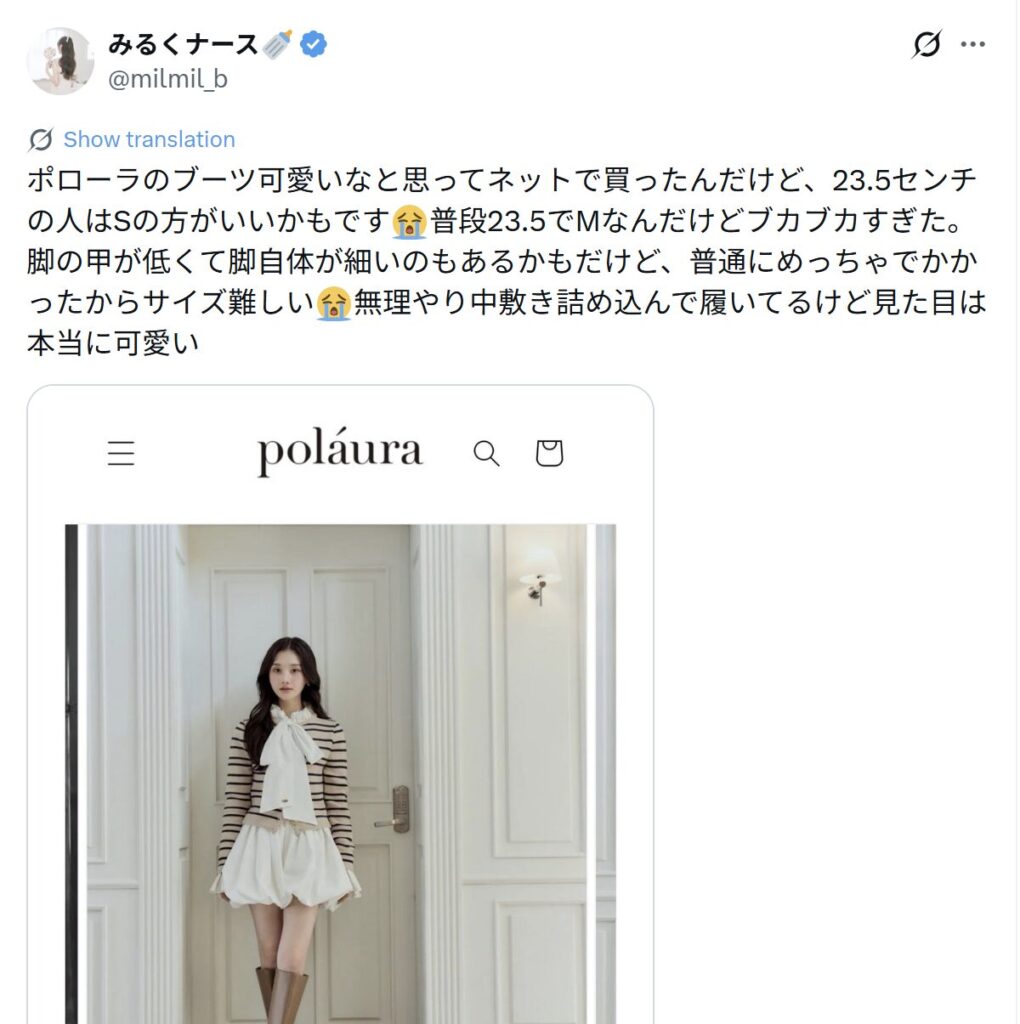Open Grok from the post's top-right icon

click(x=927, y=44)
